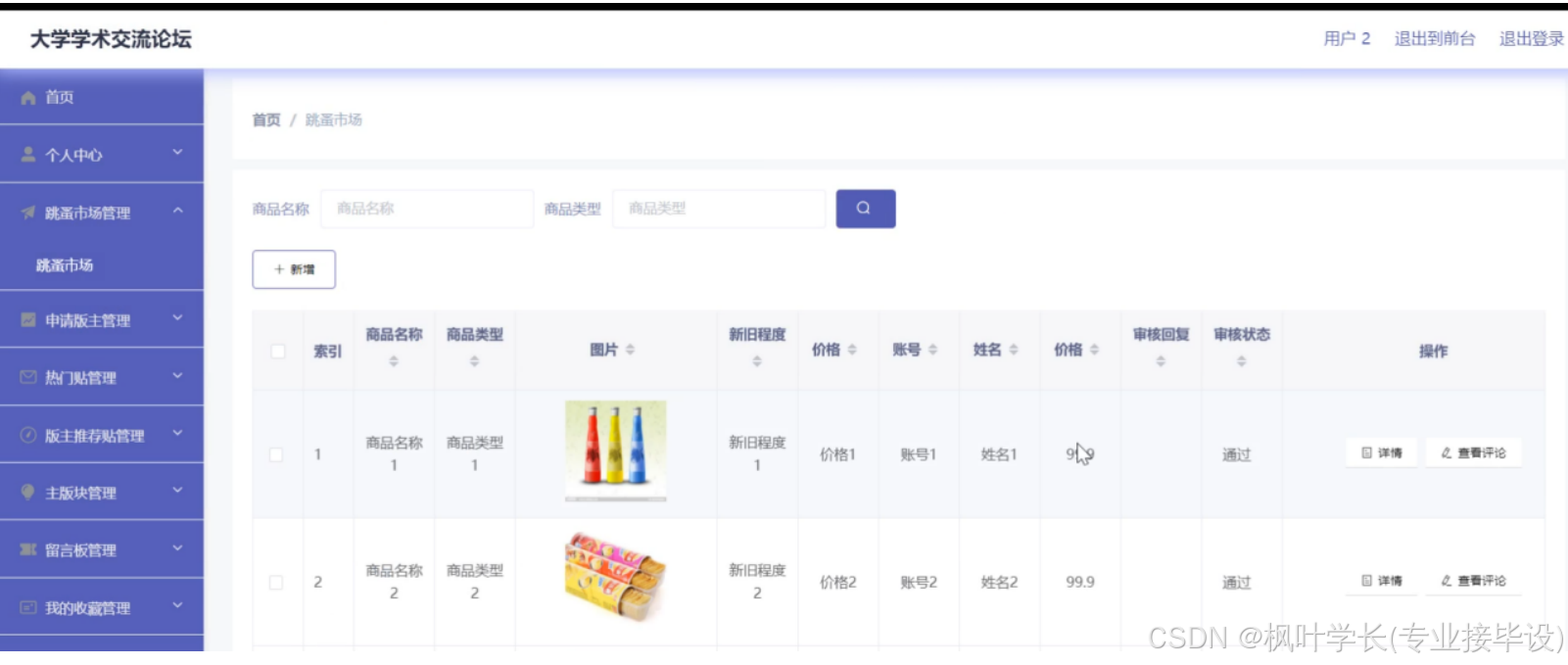This screenshot has width=1568, height=665.
Task: Open 申请版主管理 sidebar menu
Action: [102, 320]
